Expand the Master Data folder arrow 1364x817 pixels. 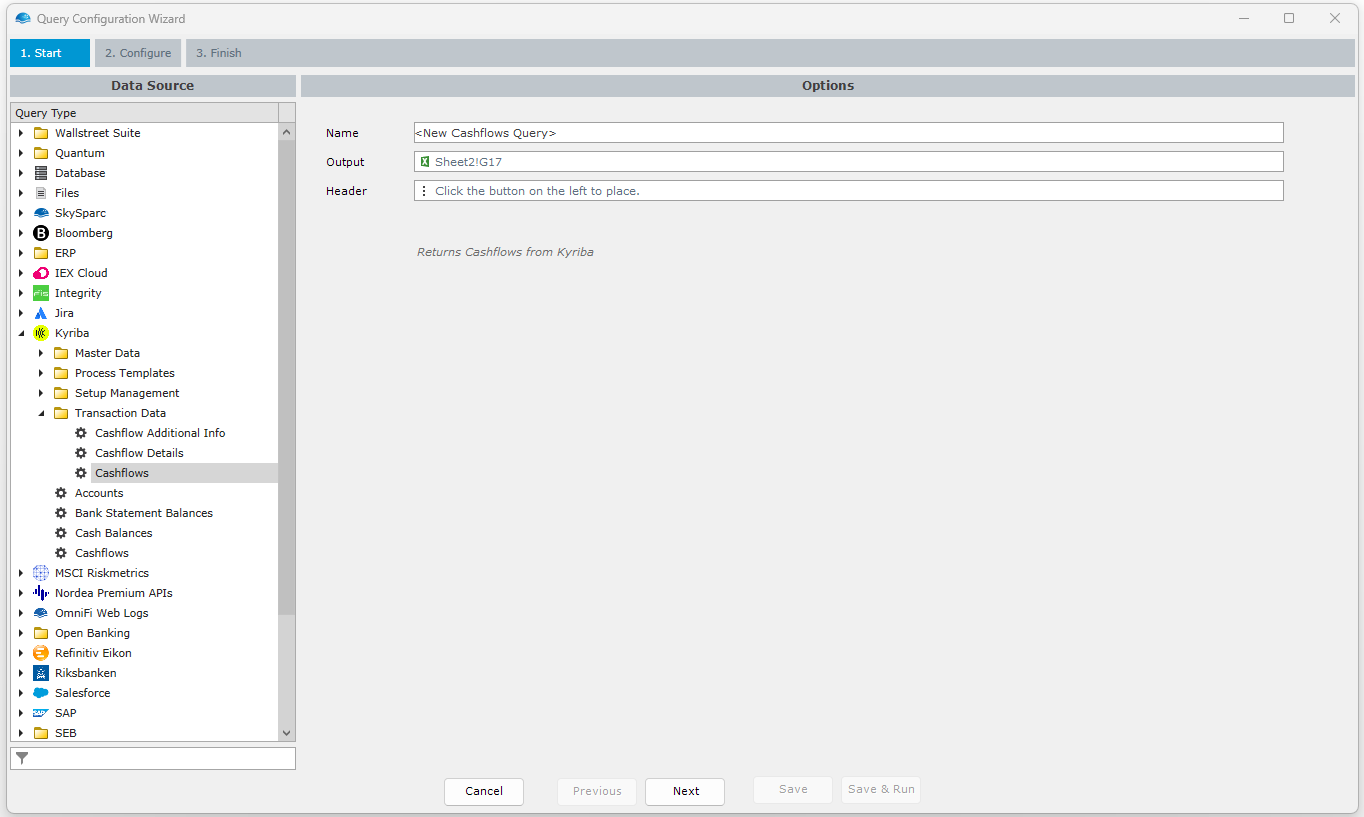(41, 353)
